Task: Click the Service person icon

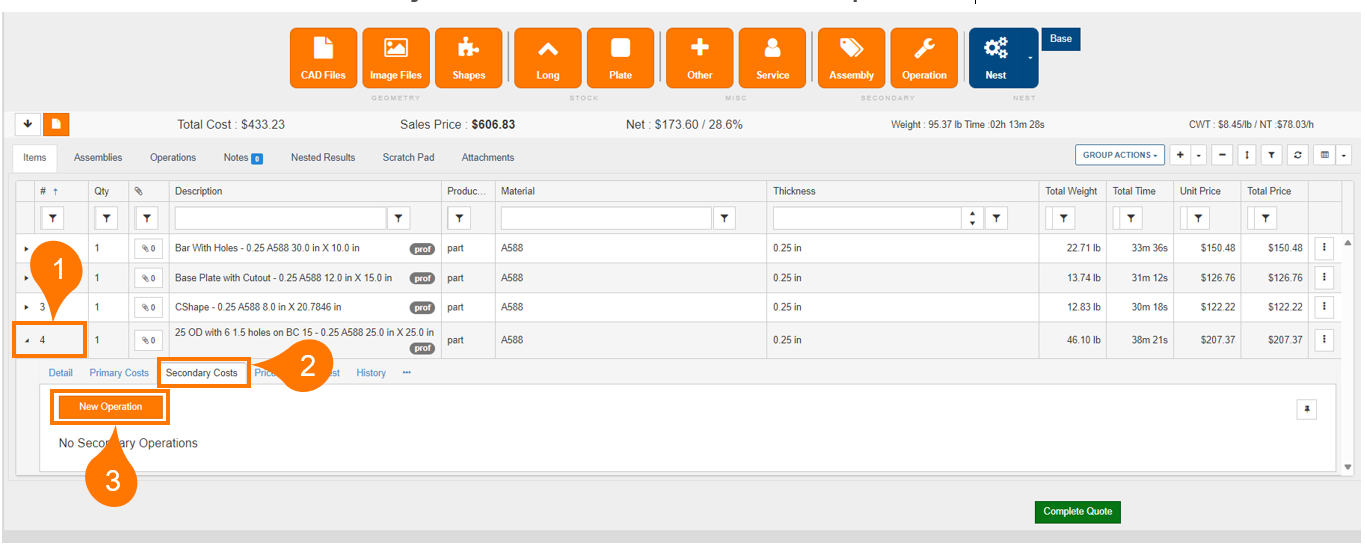Action: (x=772, y=58)
